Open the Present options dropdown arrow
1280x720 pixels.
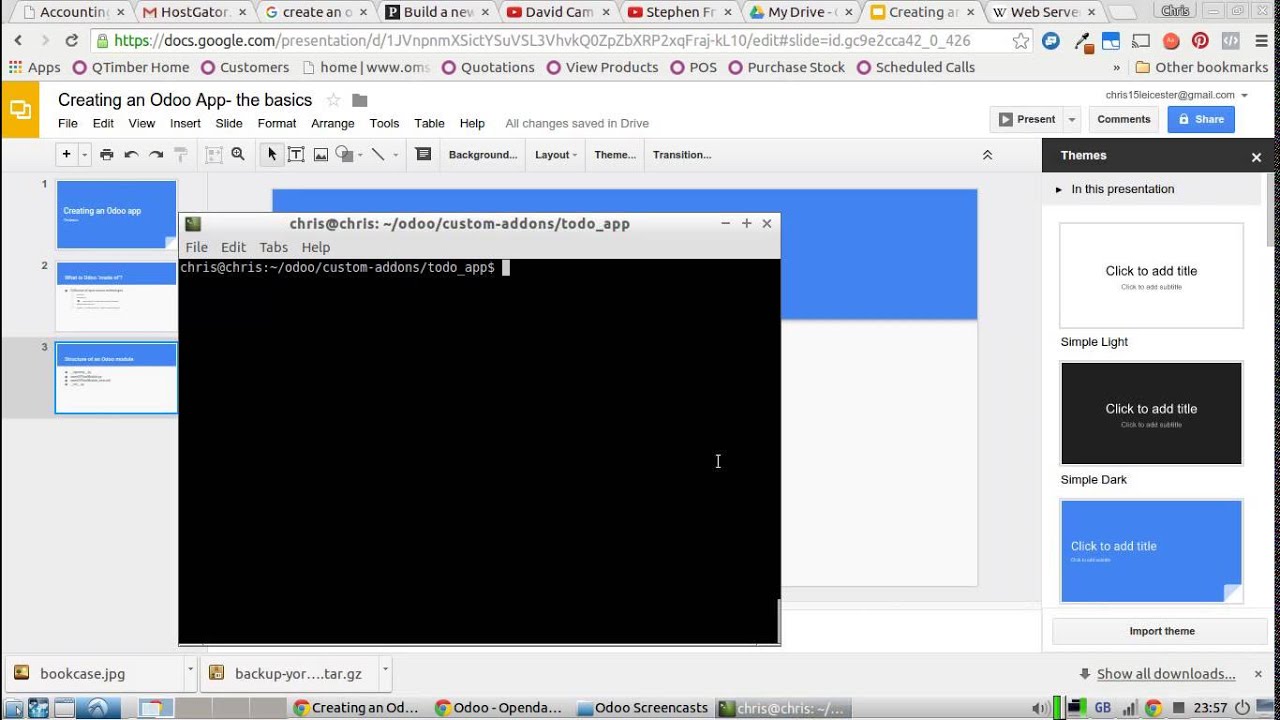pos(1072,119)
